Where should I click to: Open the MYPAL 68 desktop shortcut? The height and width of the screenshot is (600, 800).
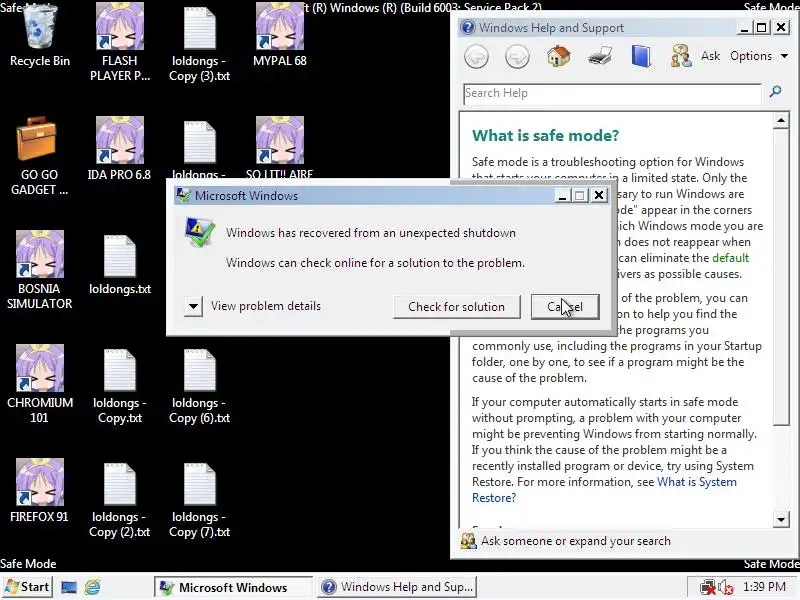(x=280, y=35)
